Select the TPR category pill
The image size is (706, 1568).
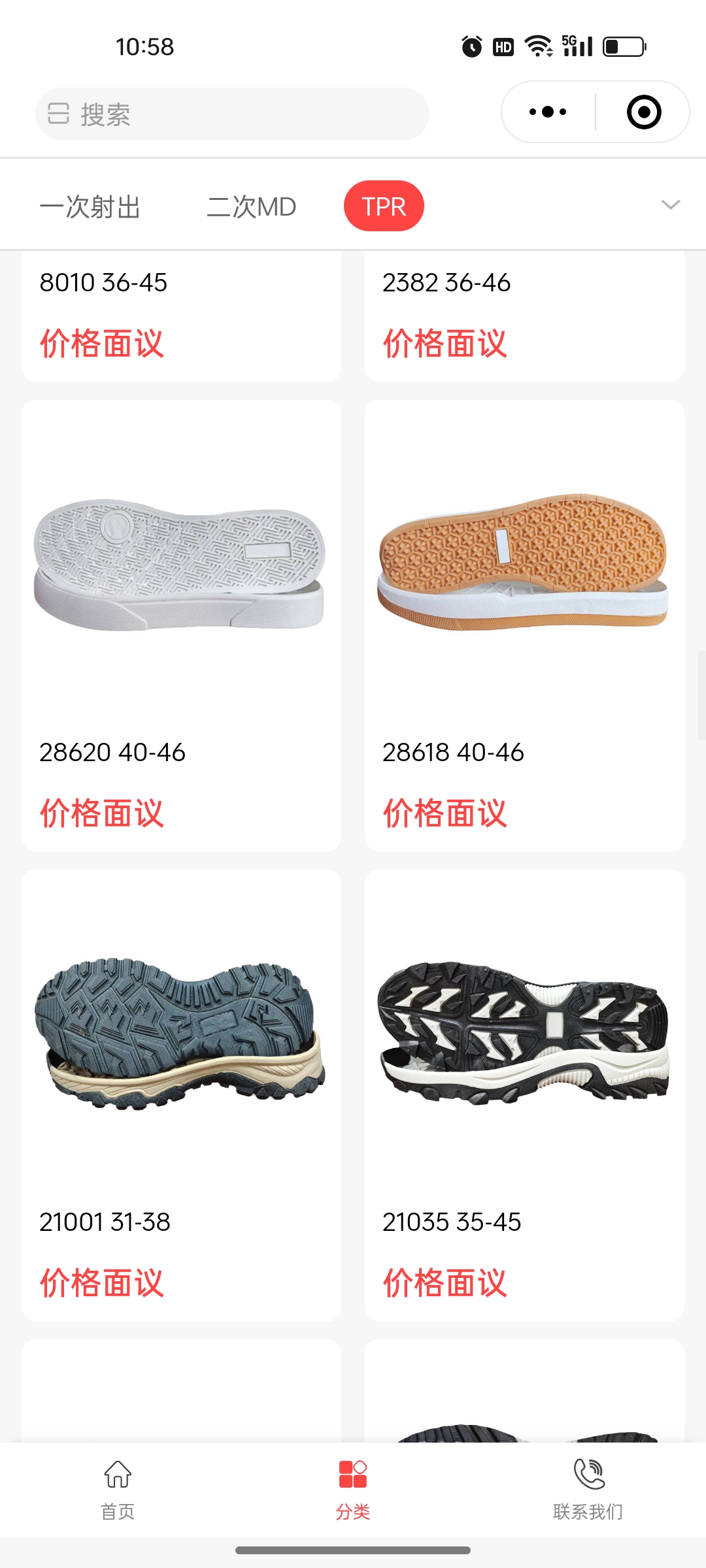click(x=384, y=206)
